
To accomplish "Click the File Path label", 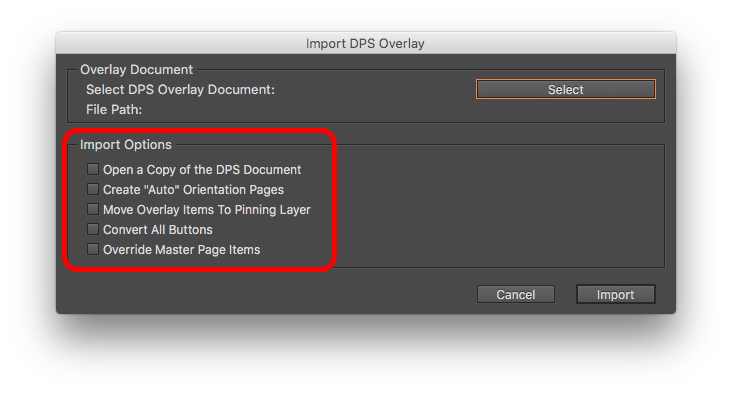I will tap(114, 110).
